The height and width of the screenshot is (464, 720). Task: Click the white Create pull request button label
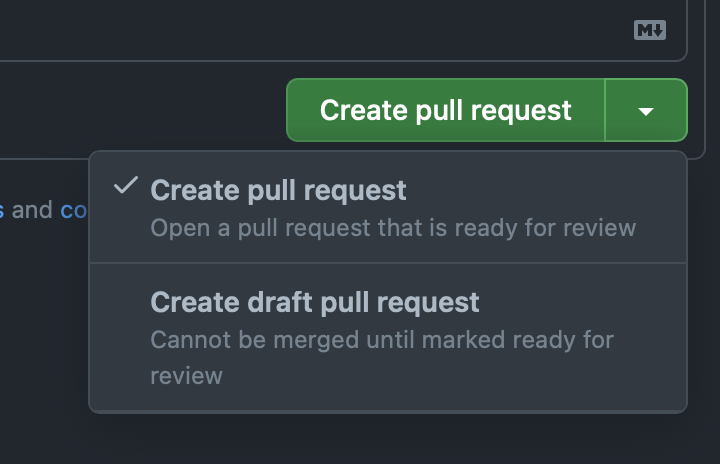[x=445, y=110]
